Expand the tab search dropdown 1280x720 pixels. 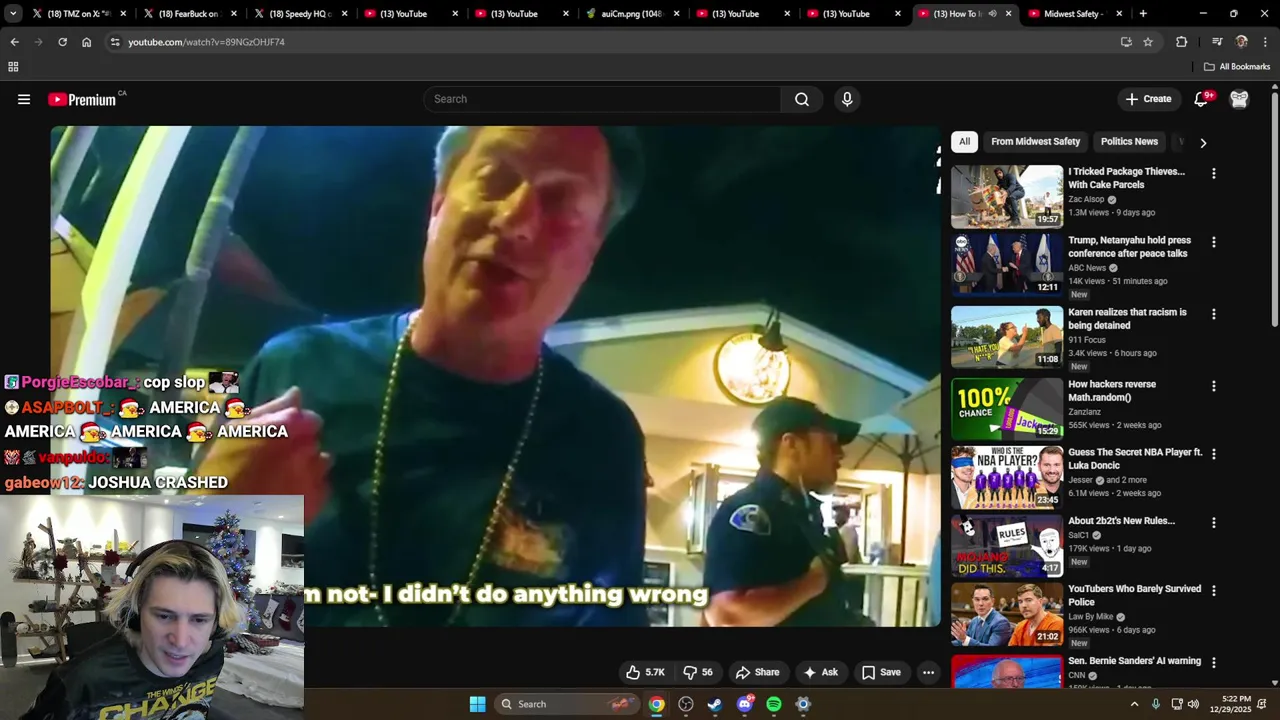click(13, 14)
